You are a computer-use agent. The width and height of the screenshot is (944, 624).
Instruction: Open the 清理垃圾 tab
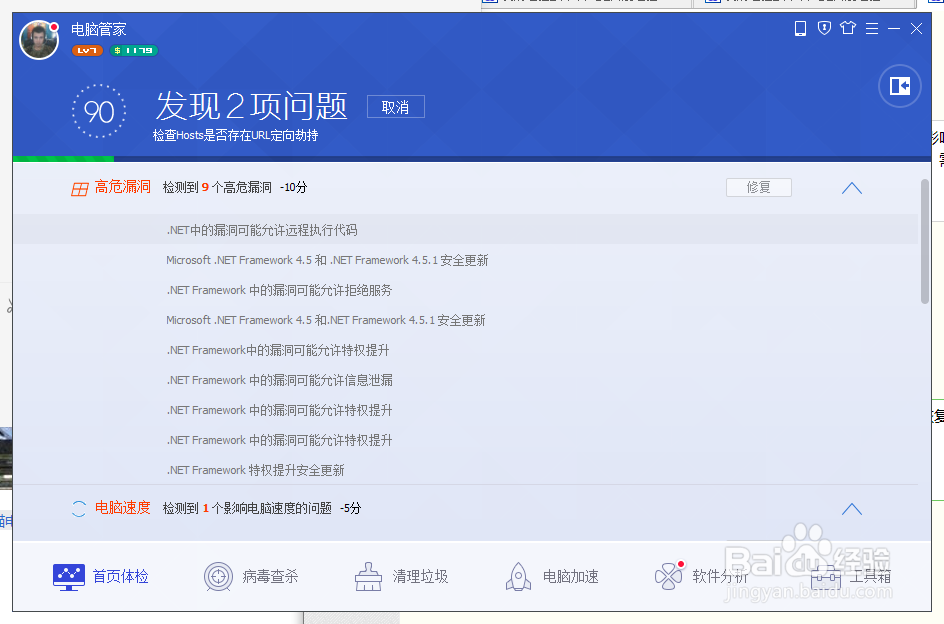[402, 576]
